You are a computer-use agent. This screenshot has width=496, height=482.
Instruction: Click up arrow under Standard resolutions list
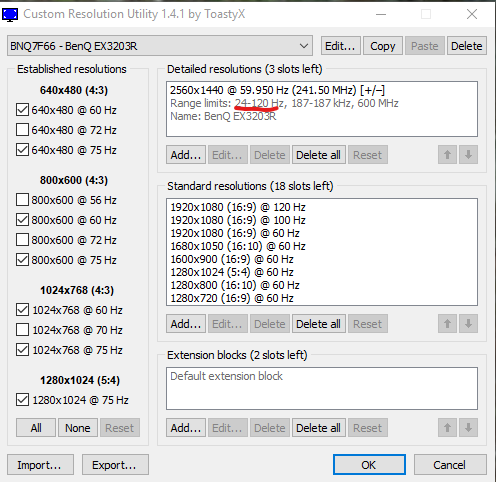pyautogui.click(x=447, y=324)
